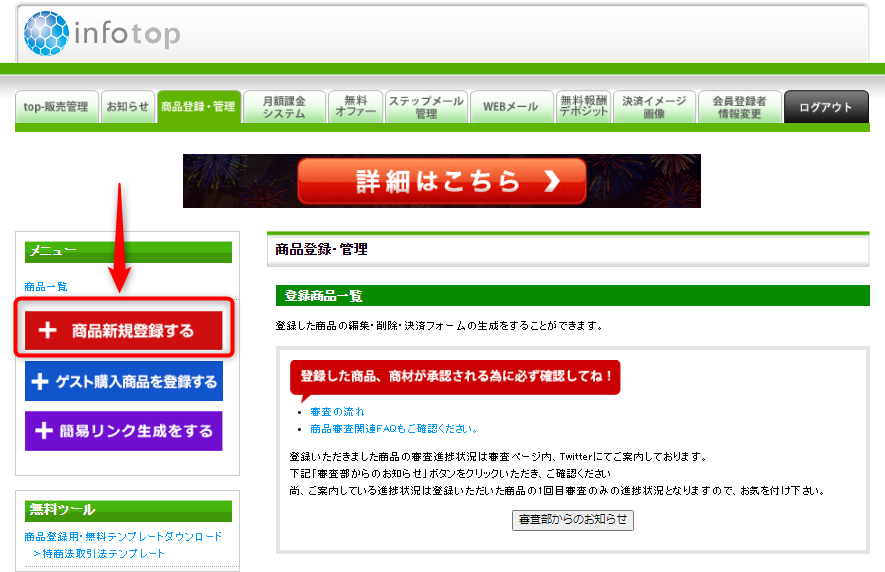Open the 無料オファー tab
The image size is (885, 572).
[356, 107]
